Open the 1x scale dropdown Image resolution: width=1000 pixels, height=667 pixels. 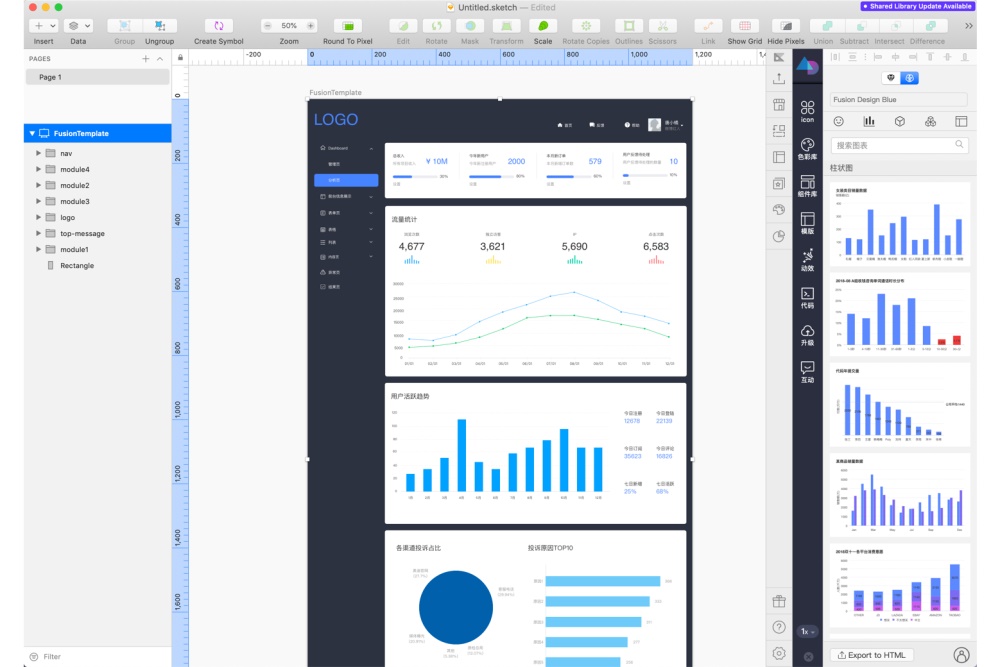807,631
